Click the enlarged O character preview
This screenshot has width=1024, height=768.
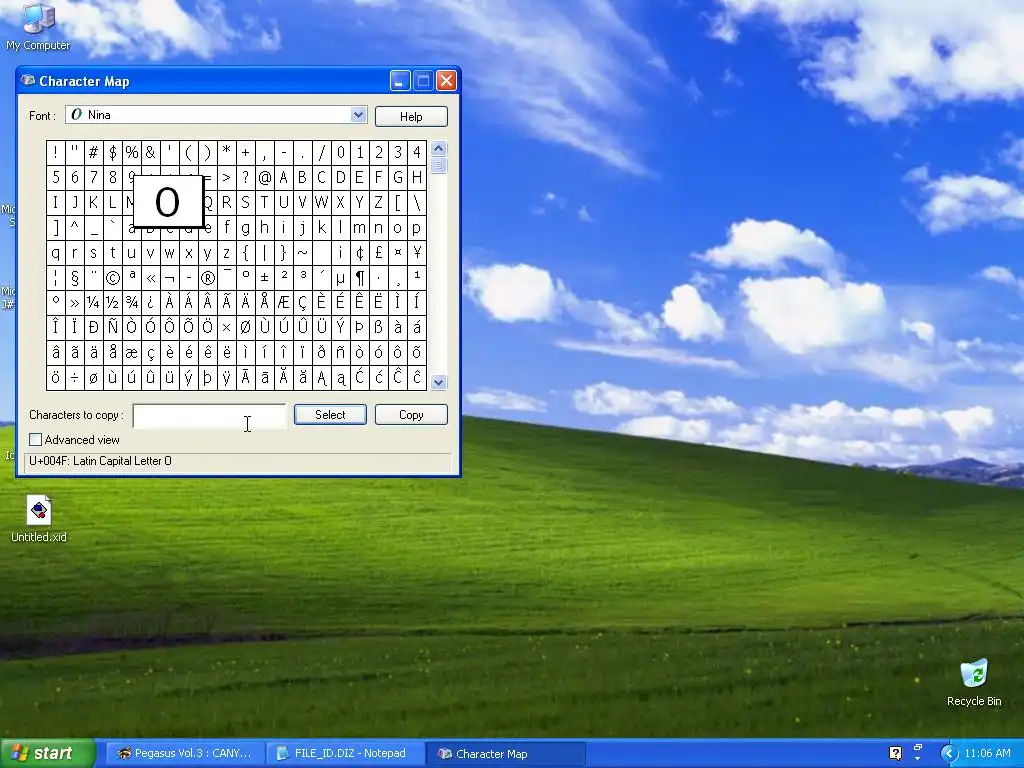[x=168, y=201]
